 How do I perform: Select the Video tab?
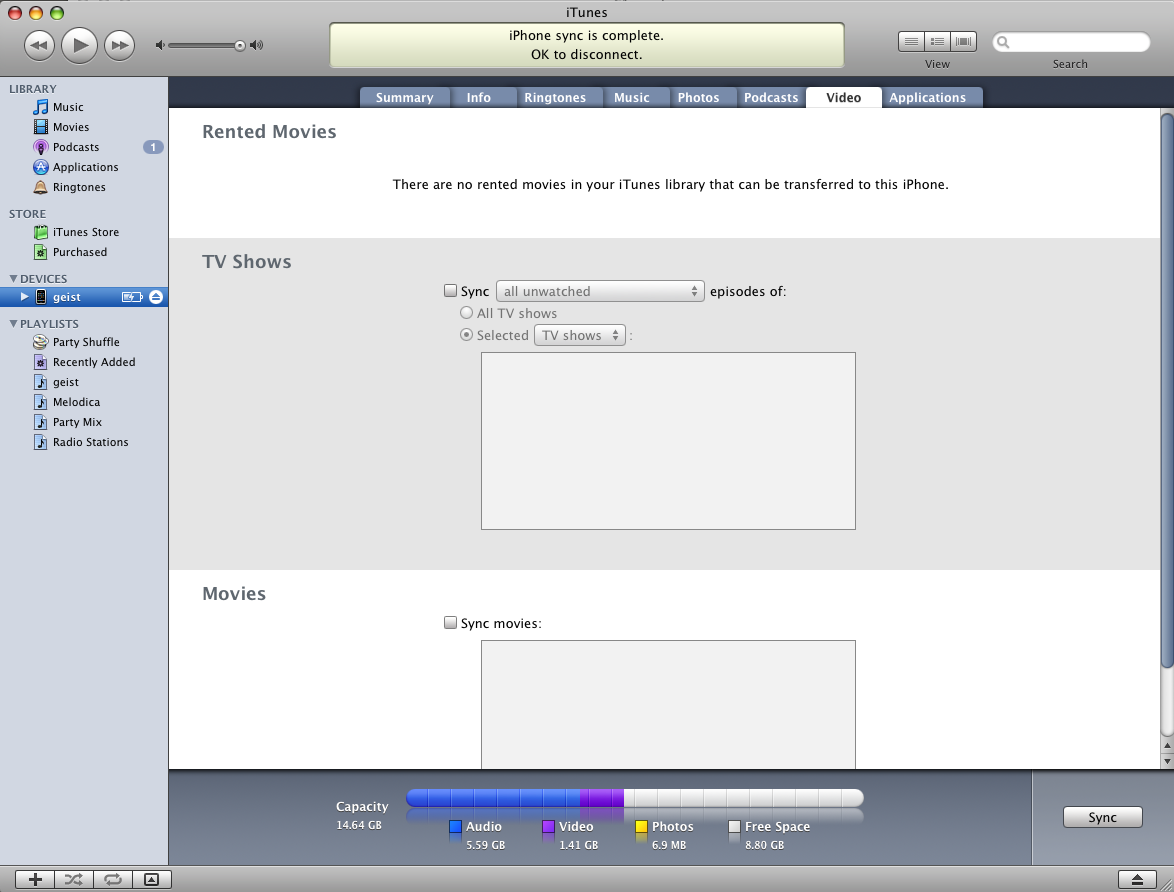(844, 97)
